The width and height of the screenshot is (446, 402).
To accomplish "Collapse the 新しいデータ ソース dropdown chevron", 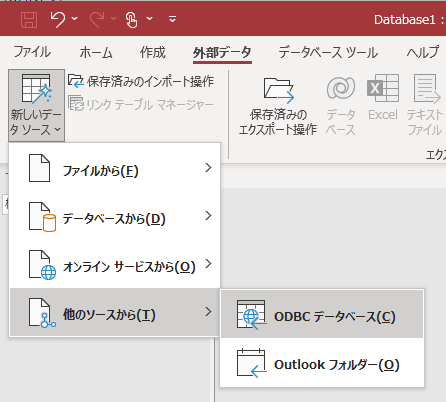I will 58,129.
